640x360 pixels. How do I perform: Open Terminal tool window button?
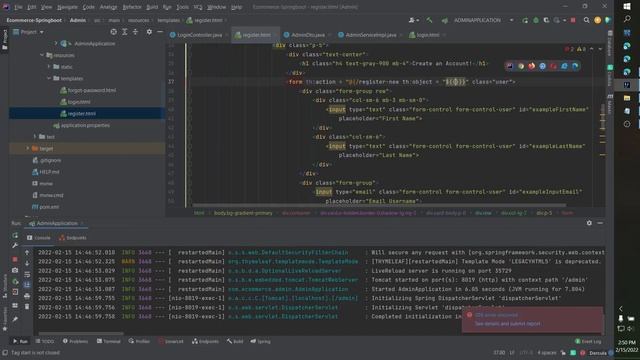point(109,341)
